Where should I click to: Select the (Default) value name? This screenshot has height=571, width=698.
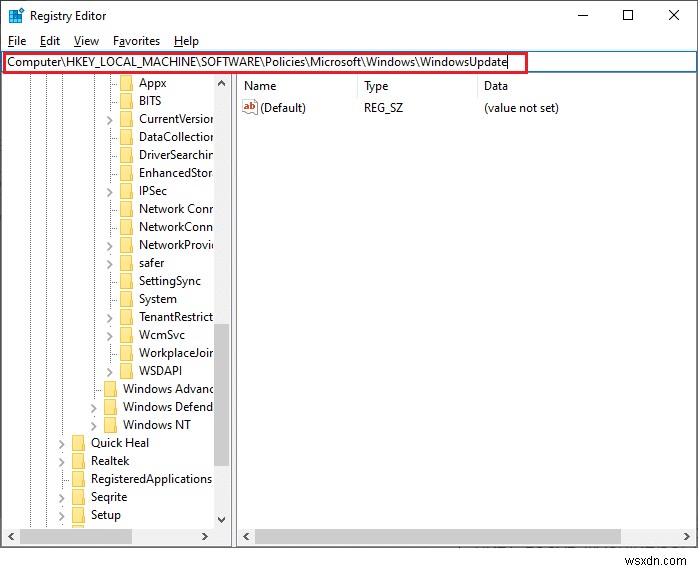pyautogui.click(x=283, y=108)
